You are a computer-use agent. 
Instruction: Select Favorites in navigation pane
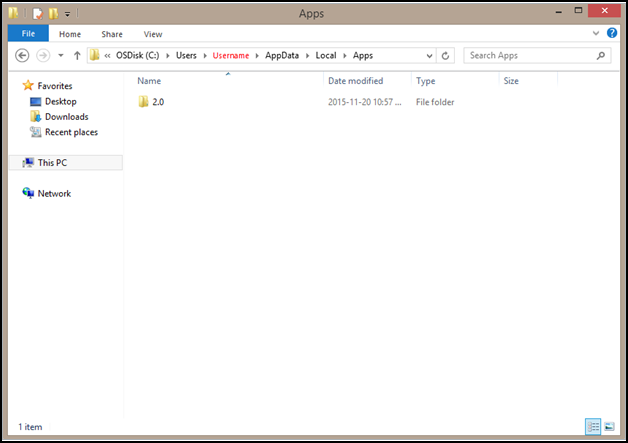click(55, 86)
